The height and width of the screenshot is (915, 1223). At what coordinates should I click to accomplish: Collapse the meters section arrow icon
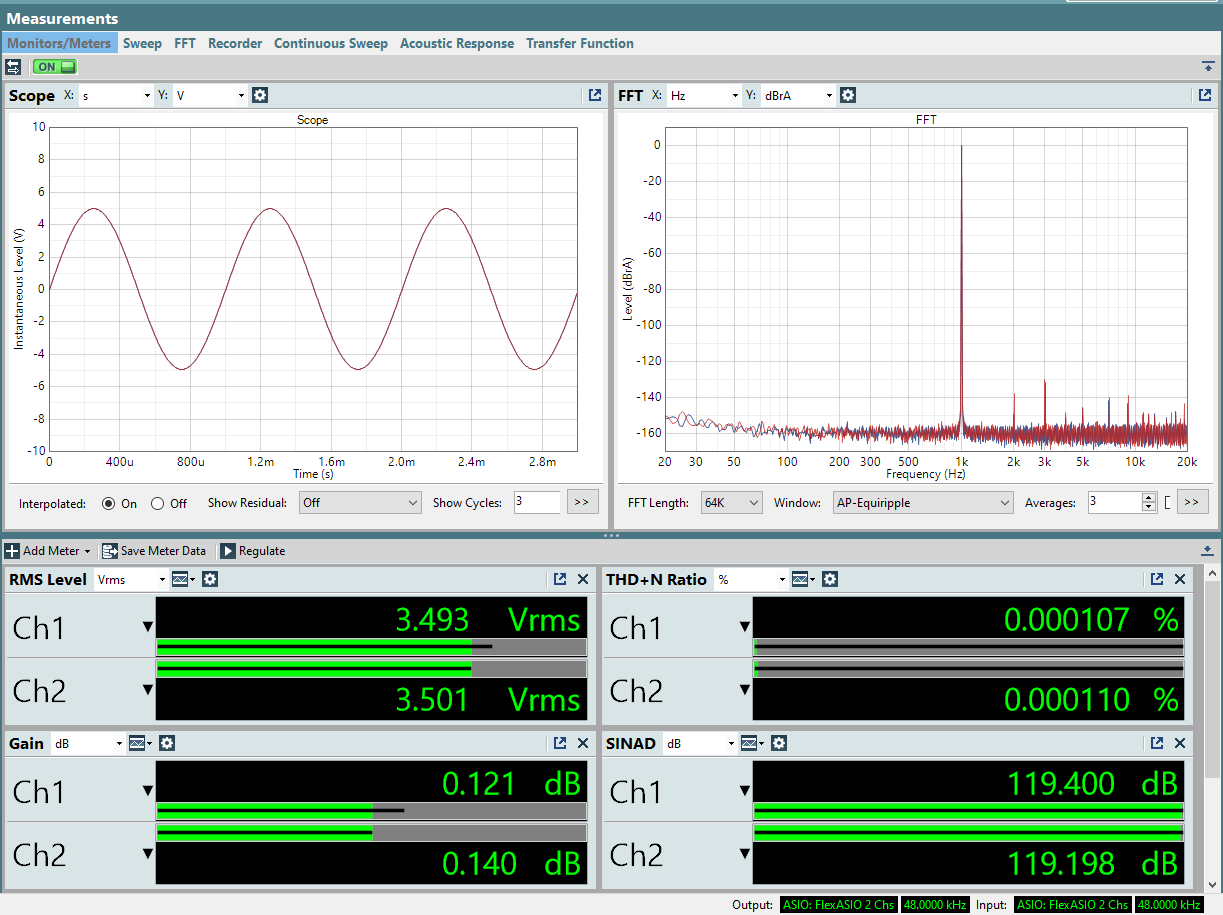pos(1208,550)
